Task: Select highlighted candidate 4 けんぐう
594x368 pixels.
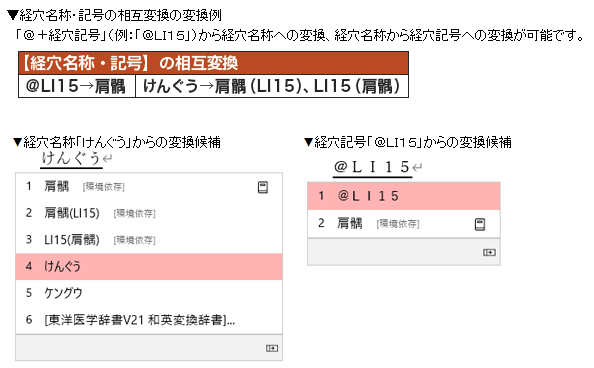Action: click(149, 266)
